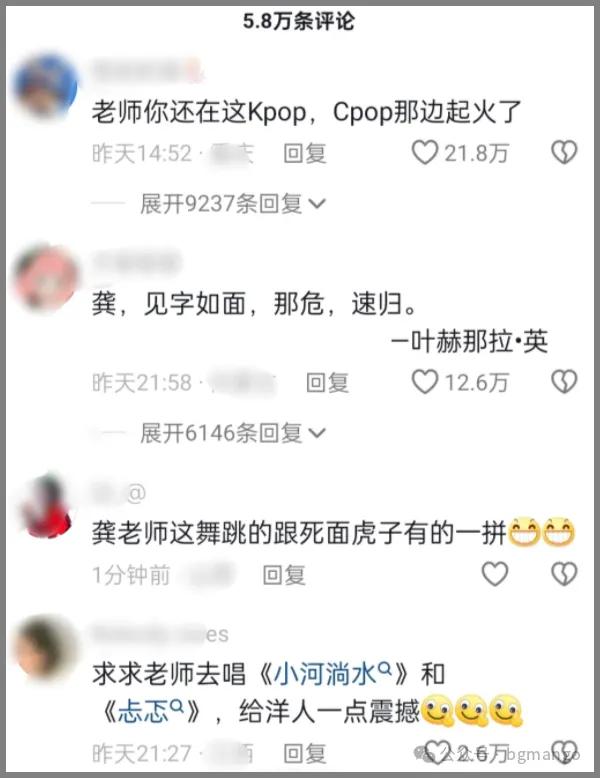600x778 pixels.
Task: Open the red-clothed avatar of third commenter
Action: click(47, 506)
